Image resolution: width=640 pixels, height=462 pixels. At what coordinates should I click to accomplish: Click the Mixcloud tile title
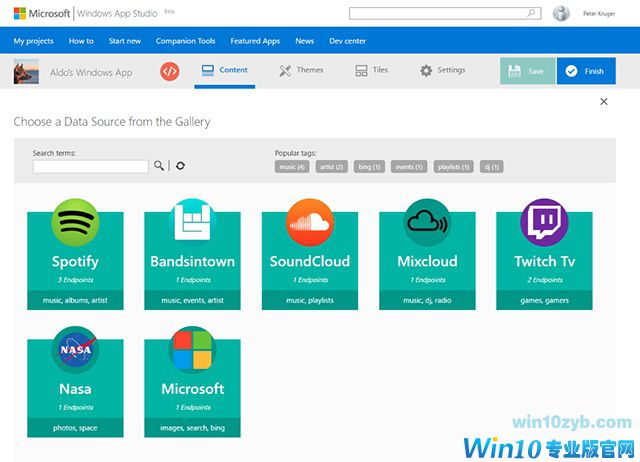click(x=427, y=261)
